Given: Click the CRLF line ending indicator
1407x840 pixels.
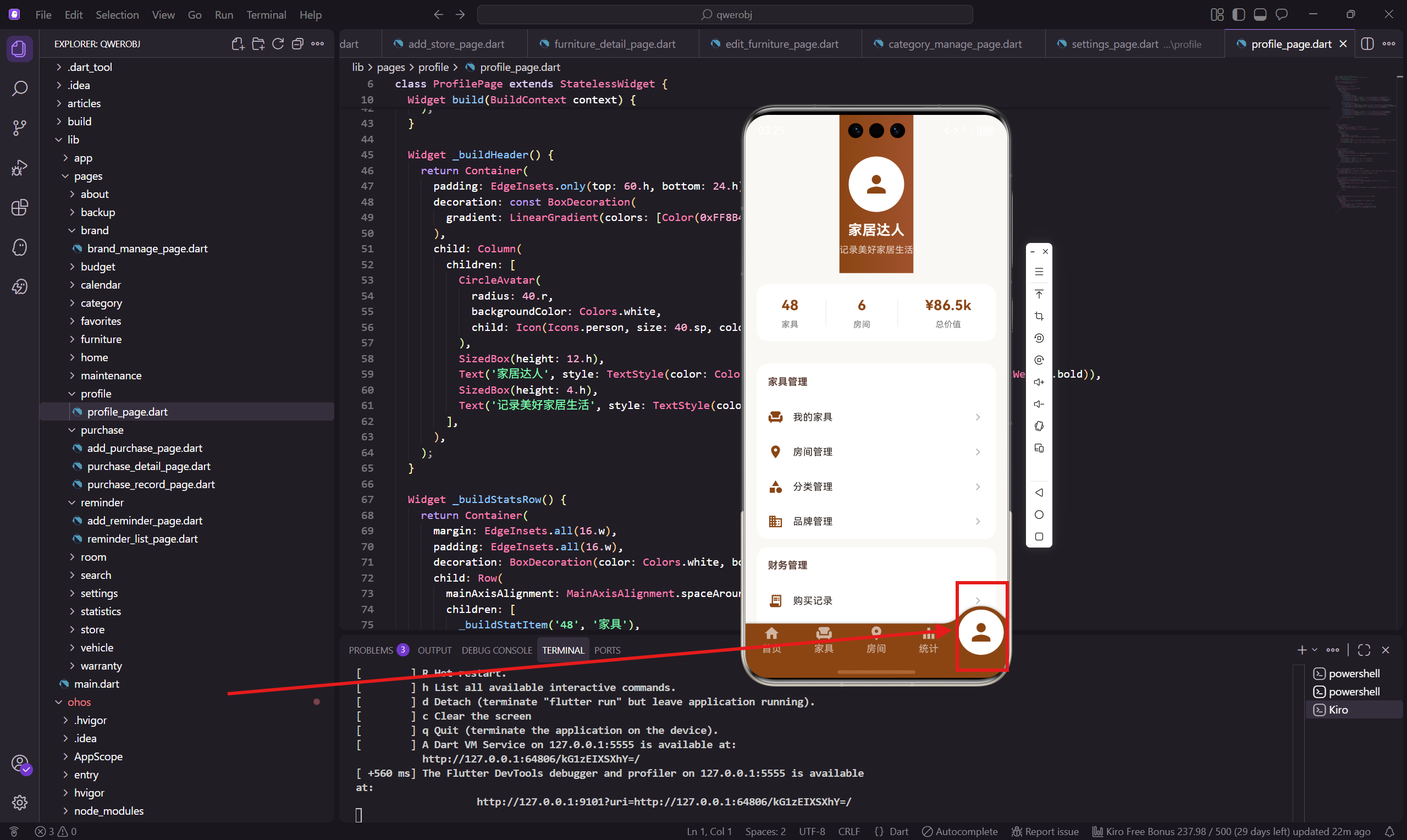Looking at the screenshot, I should pos(848,832).
